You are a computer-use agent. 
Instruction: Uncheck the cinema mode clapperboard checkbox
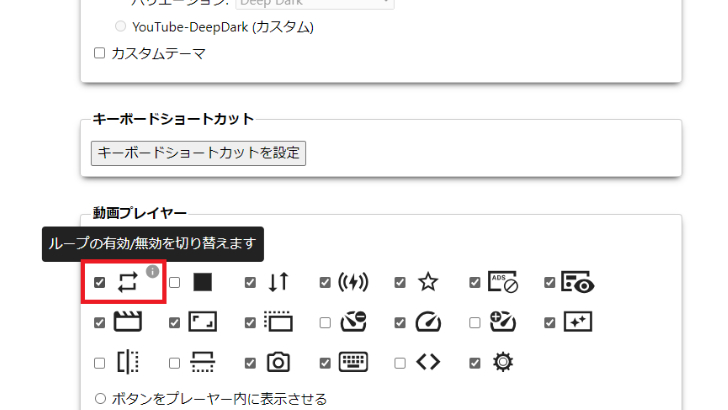pos(99,323)
